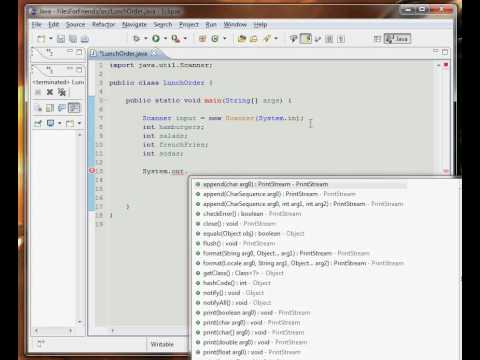Click the New file toolbar icon
Viewport: 480px width, 360px height.
tap(41, 39)
